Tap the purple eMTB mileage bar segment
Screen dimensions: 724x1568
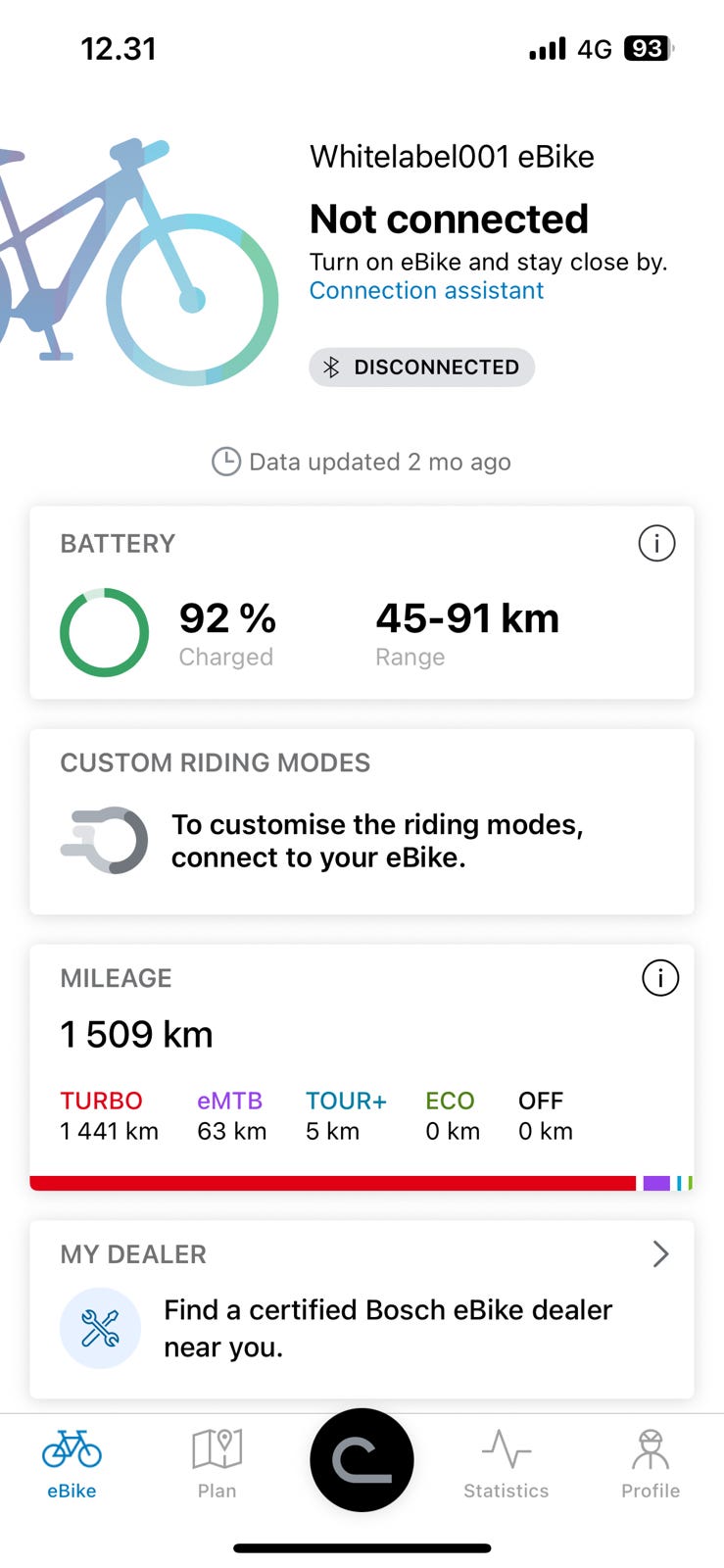655,1183
